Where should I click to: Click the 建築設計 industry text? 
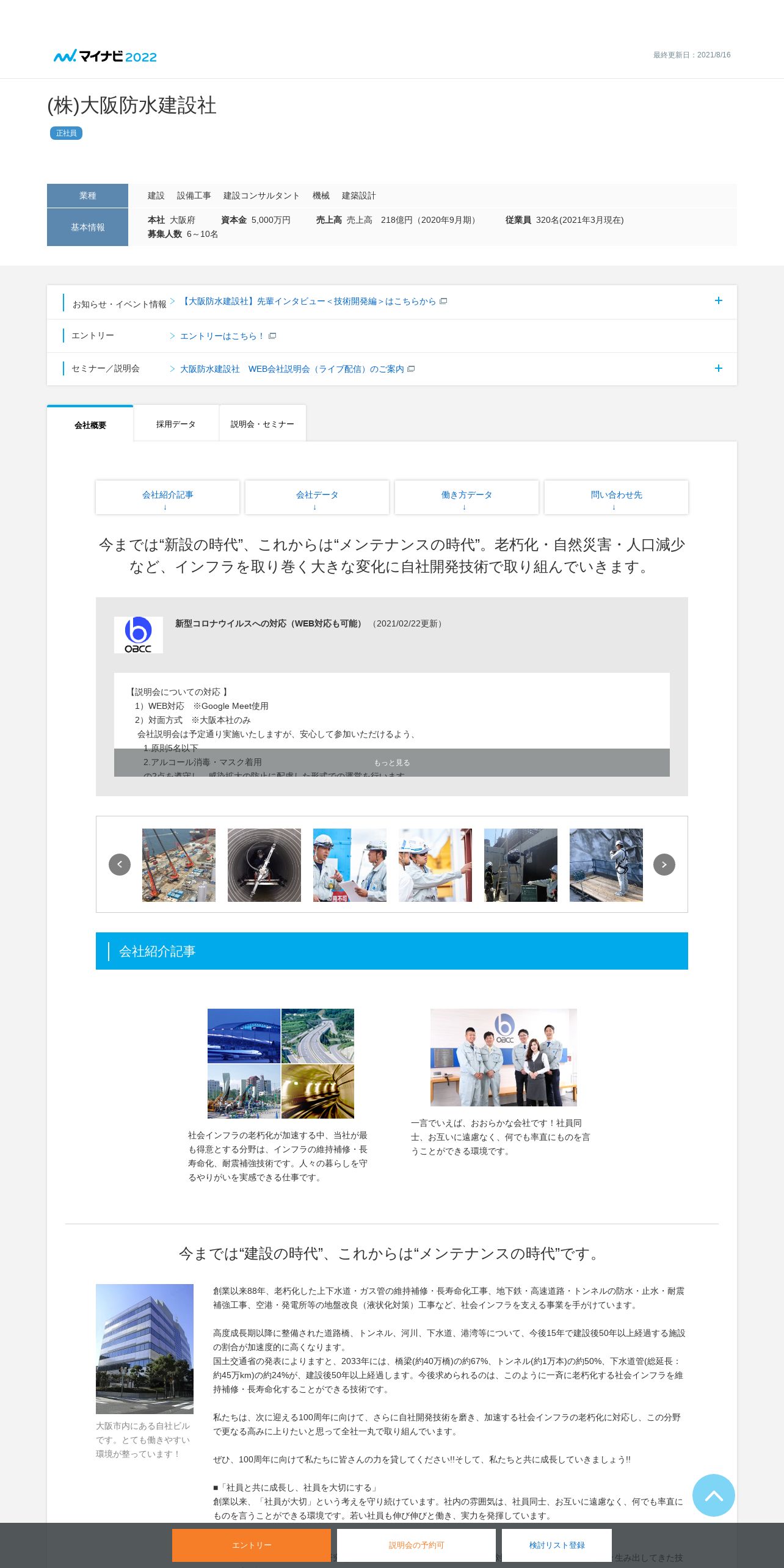point(359,195)
